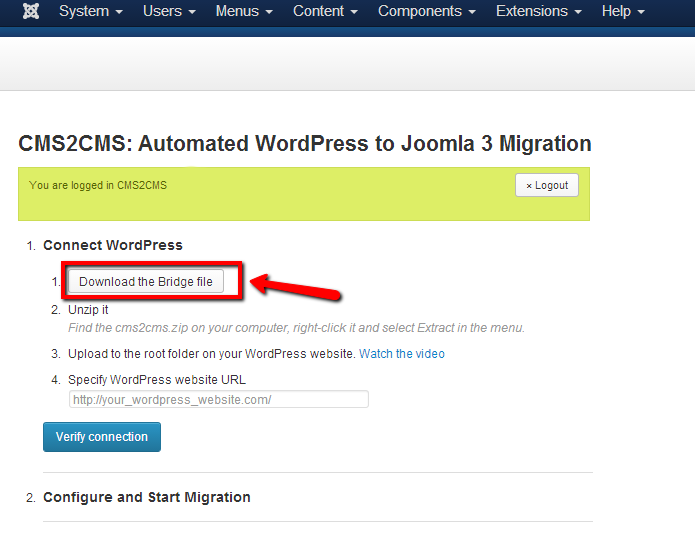Click the 'Specify WordPress website URL' label
695x543 pixels.
157,380
